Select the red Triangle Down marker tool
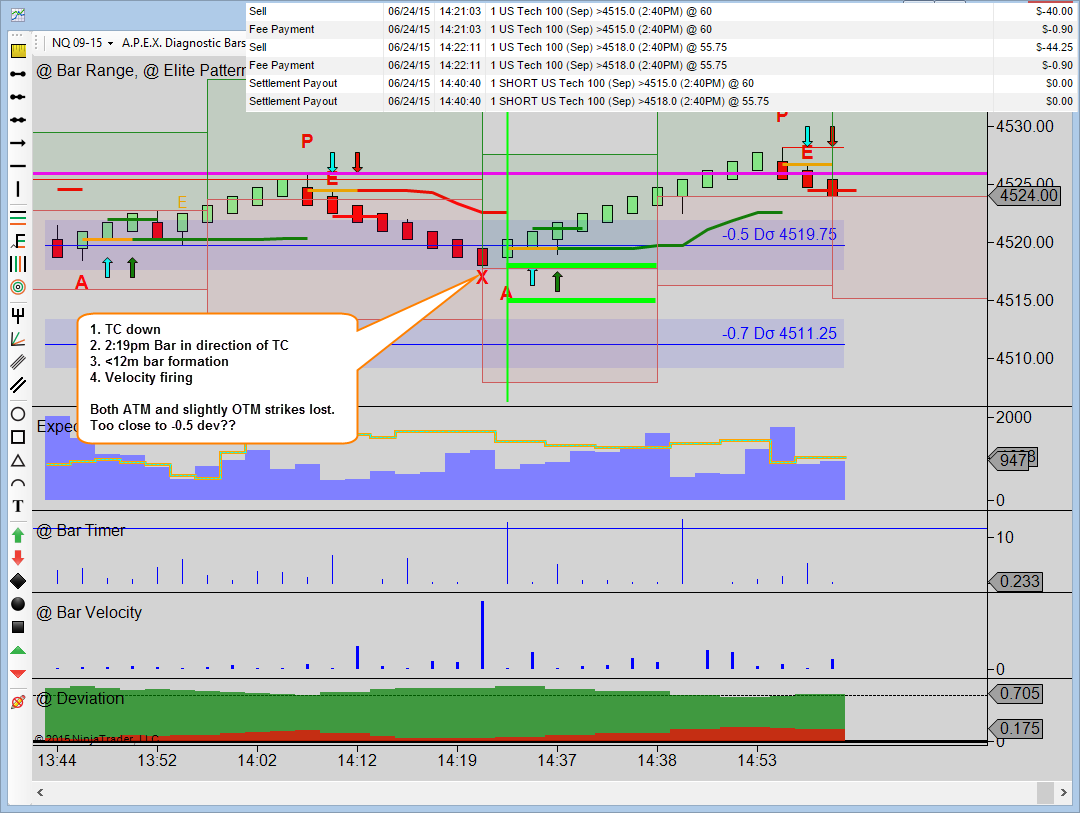 tap(18, 673)
